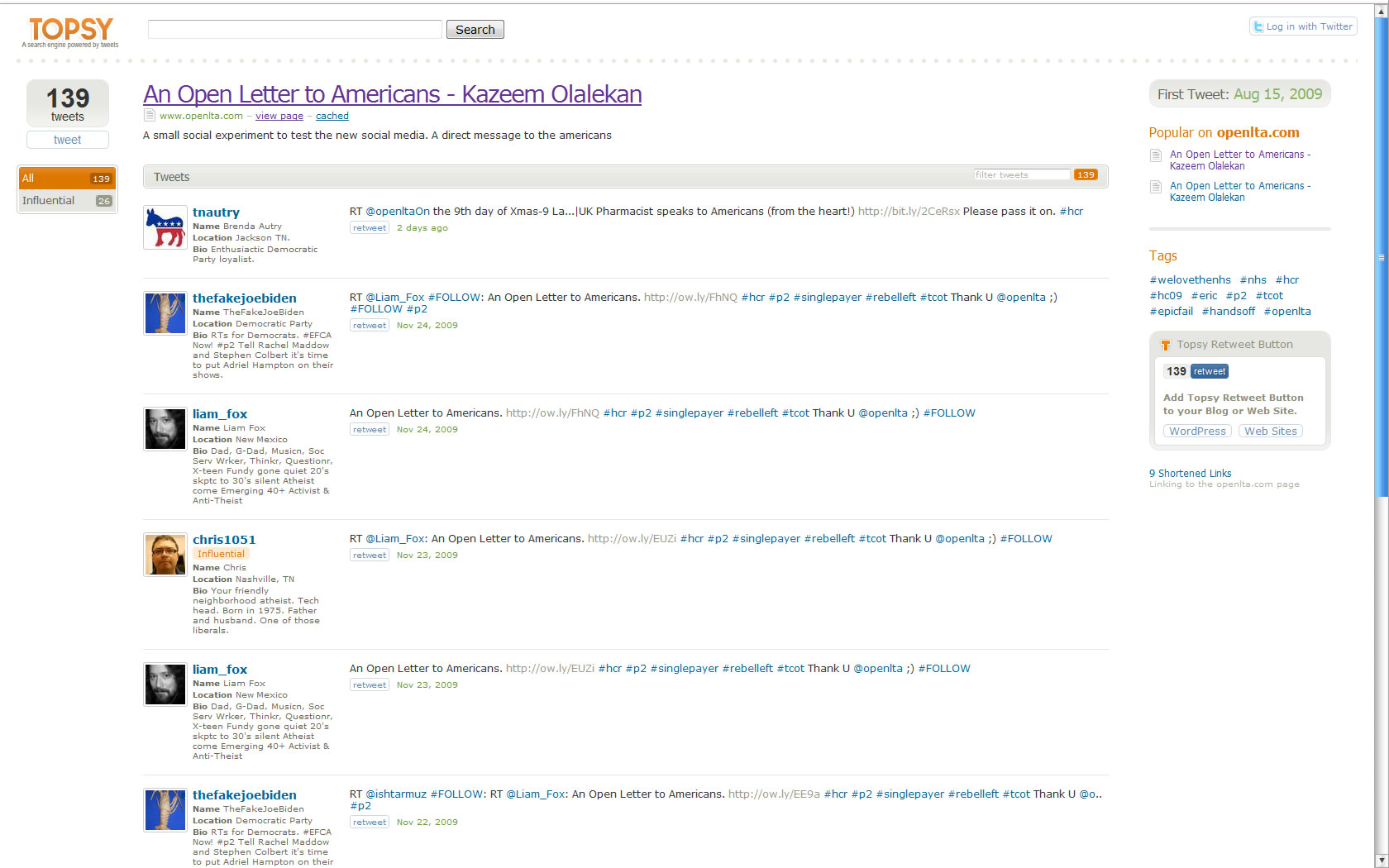Retweet liam_fox's Nov 24 tweet
Image resolution: width=1389 pixels, height=868 pixels.
tap(370, 430)
